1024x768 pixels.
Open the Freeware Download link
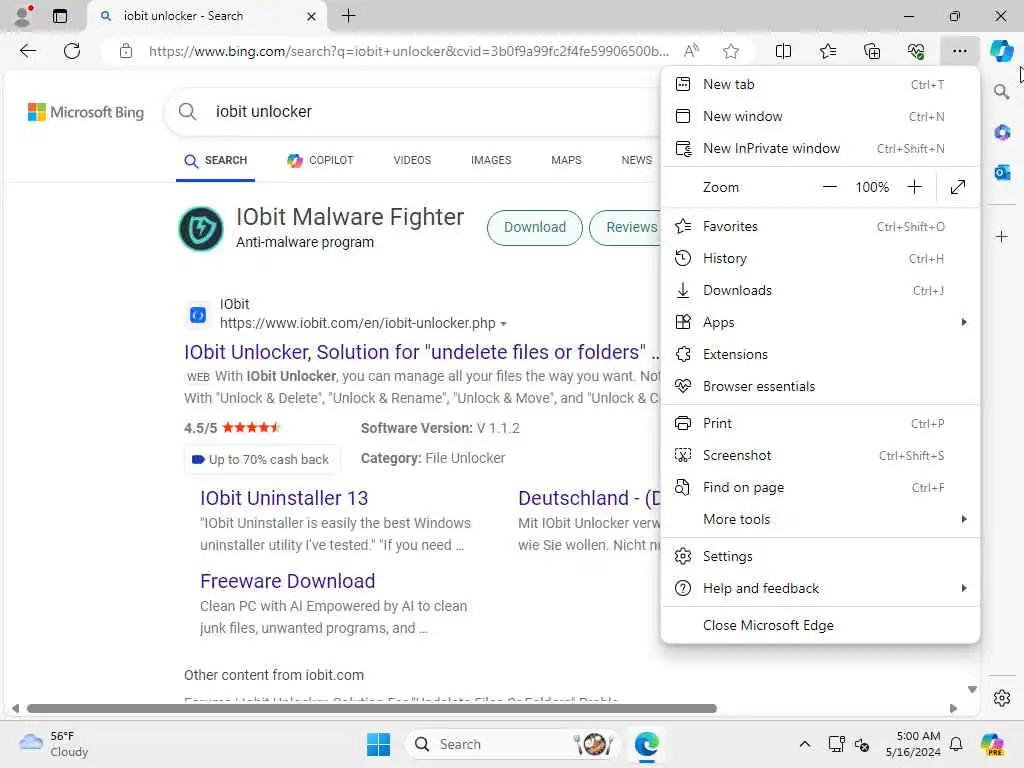288,581
